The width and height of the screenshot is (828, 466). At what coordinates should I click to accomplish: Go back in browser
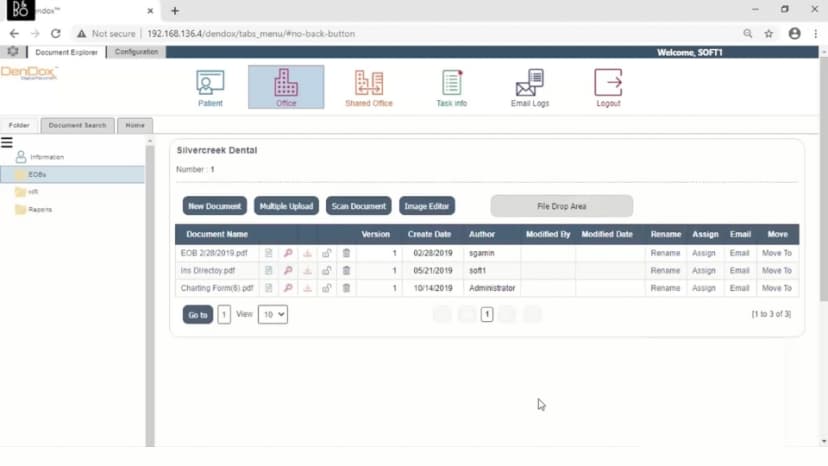click(14, 33)
